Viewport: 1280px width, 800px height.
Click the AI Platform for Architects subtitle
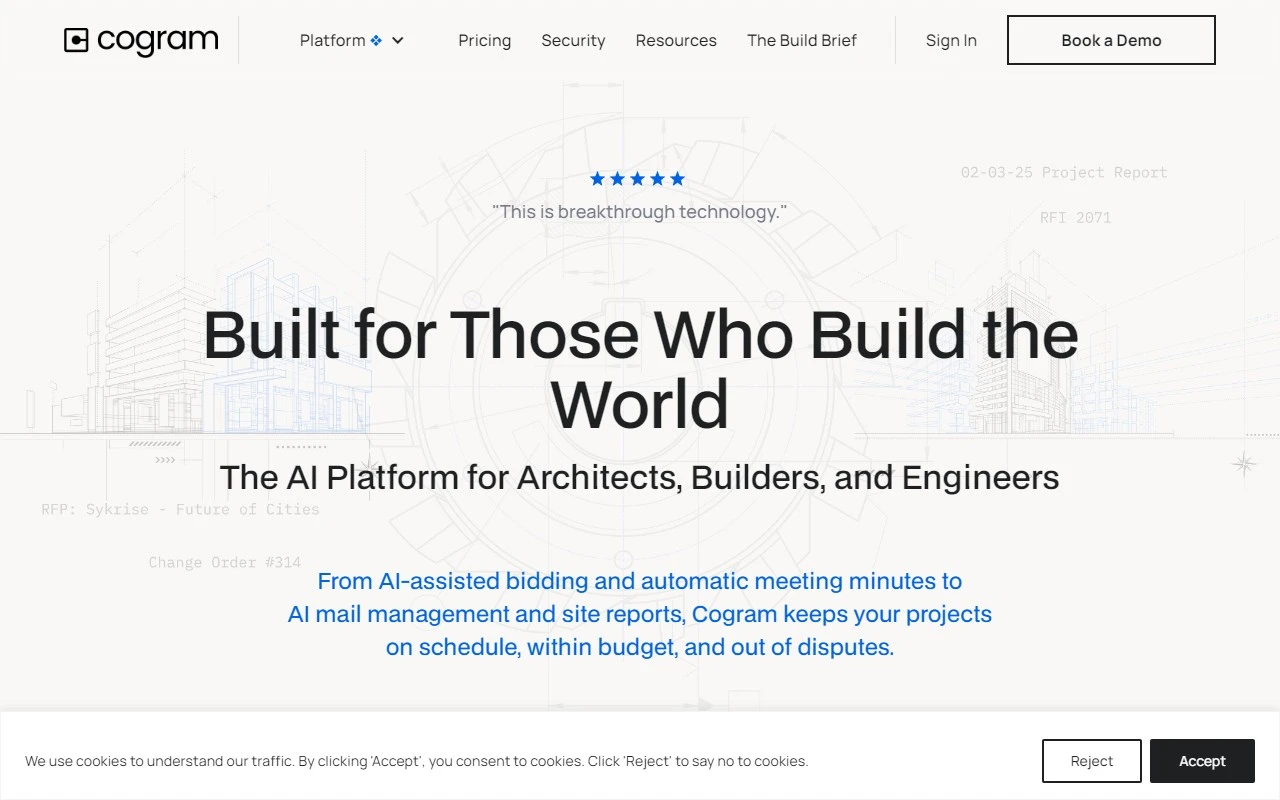click(x=640, y=477)
